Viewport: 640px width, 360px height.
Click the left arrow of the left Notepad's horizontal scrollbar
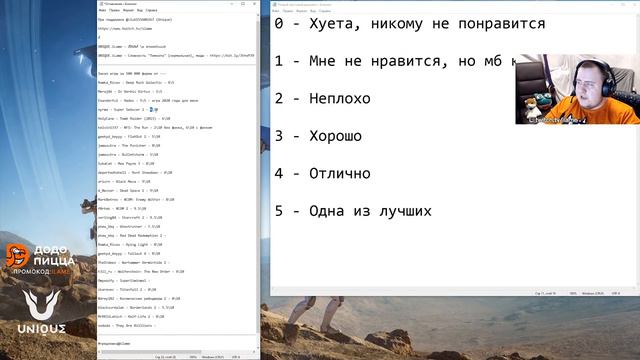click(99, 351)
